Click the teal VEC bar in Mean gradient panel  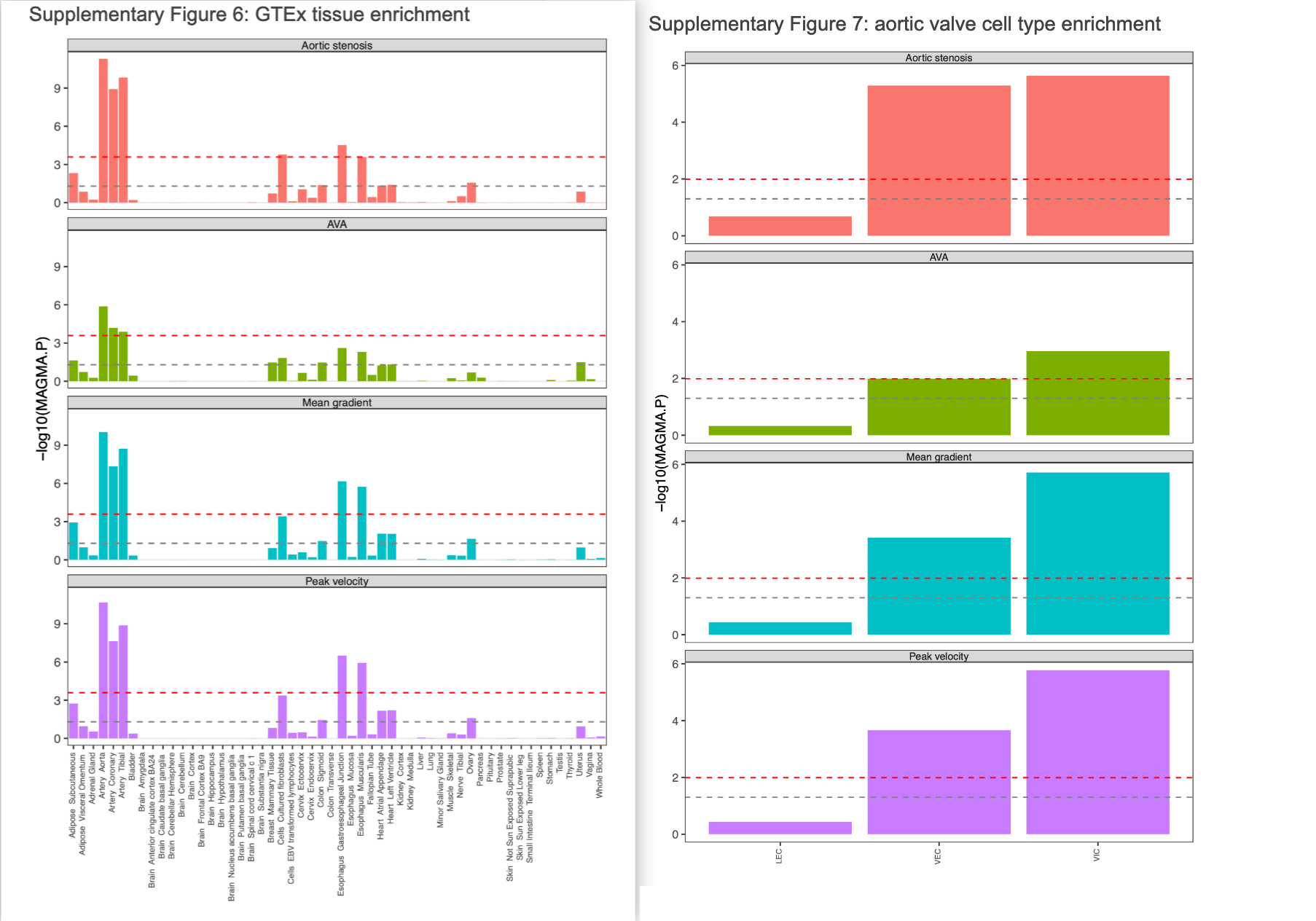[x=939, y=586]
